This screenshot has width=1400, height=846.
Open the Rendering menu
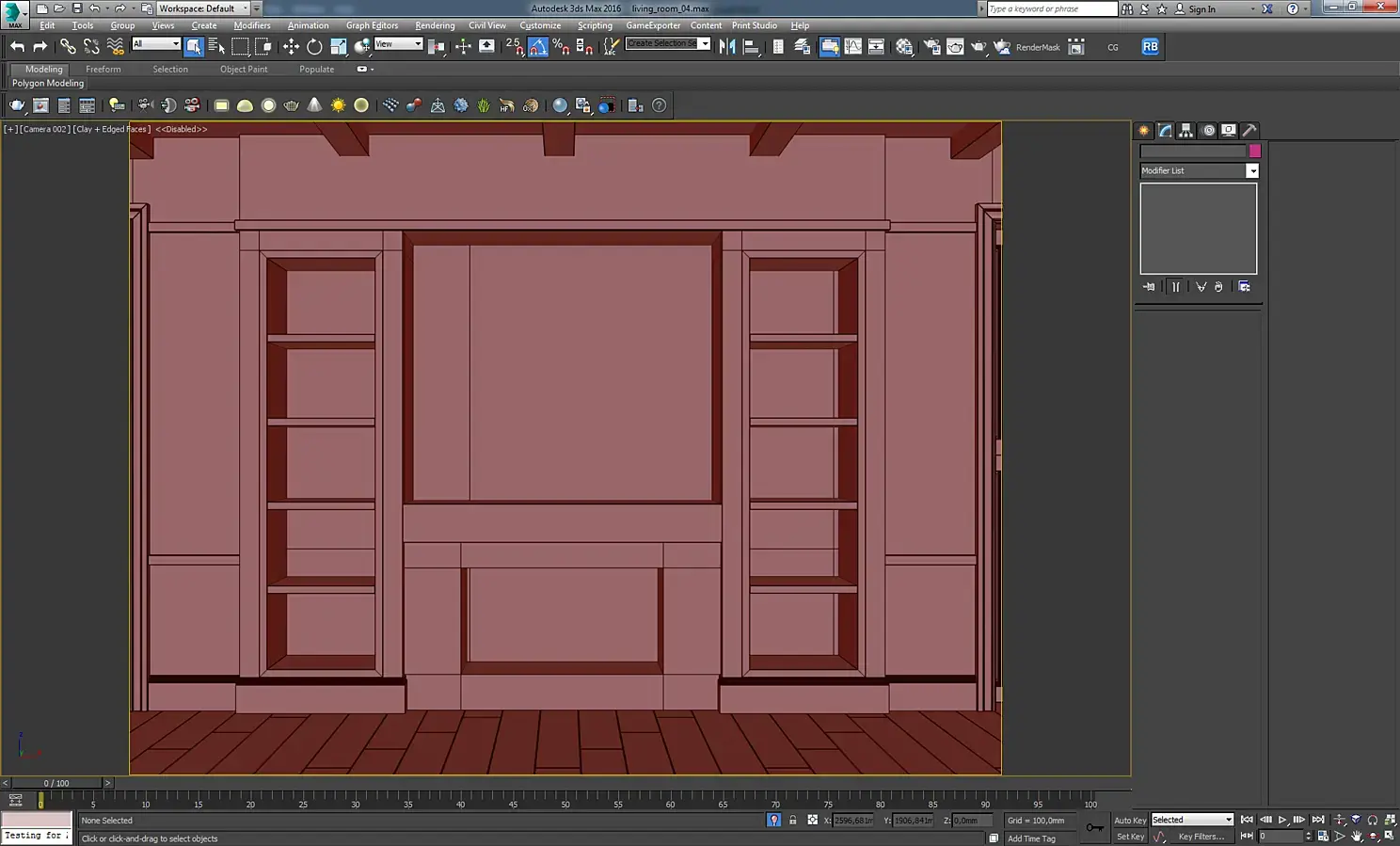coord(434,25)
